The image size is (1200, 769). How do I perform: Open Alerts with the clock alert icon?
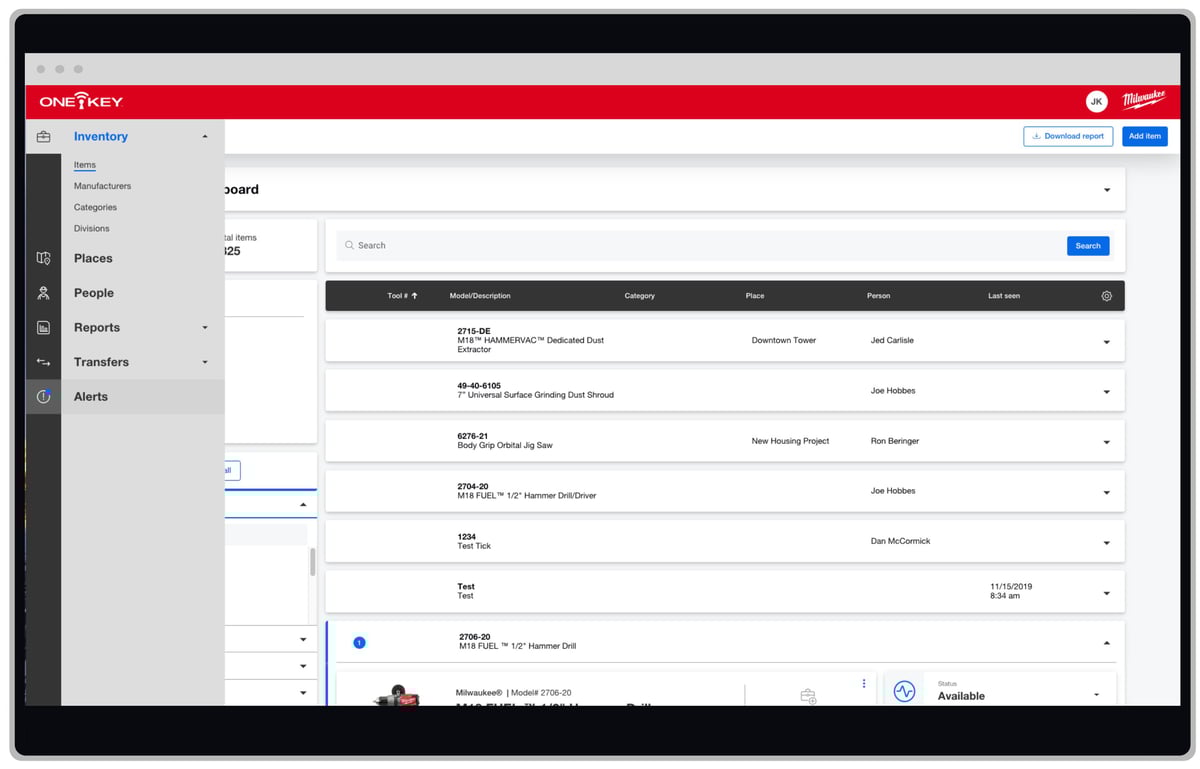click(43, 396)
